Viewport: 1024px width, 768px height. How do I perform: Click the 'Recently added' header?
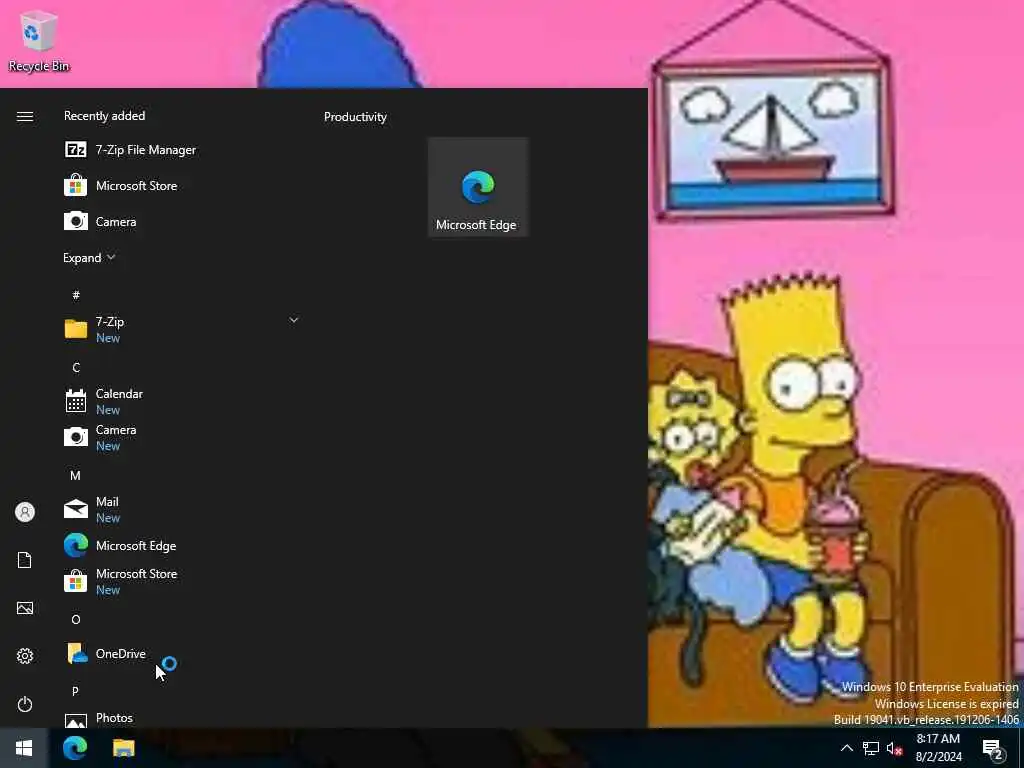pyautogui.click(x=104, y=116)
